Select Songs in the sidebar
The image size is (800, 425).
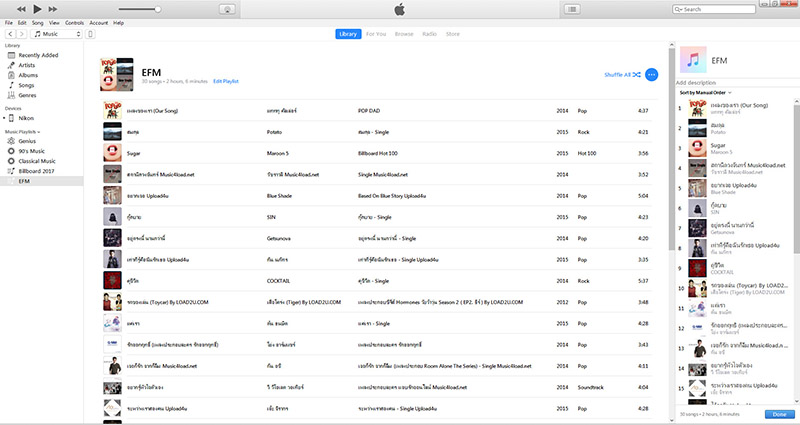click(26, 85)
